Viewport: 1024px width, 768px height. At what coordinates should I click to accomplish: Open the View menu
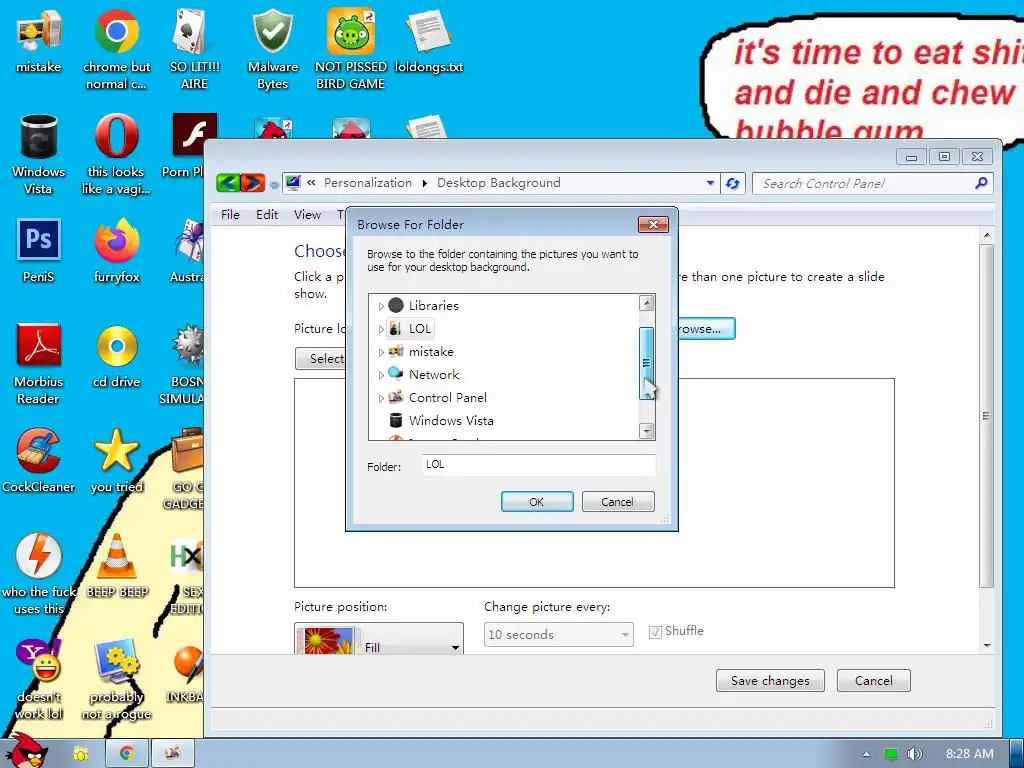(307, 215)
